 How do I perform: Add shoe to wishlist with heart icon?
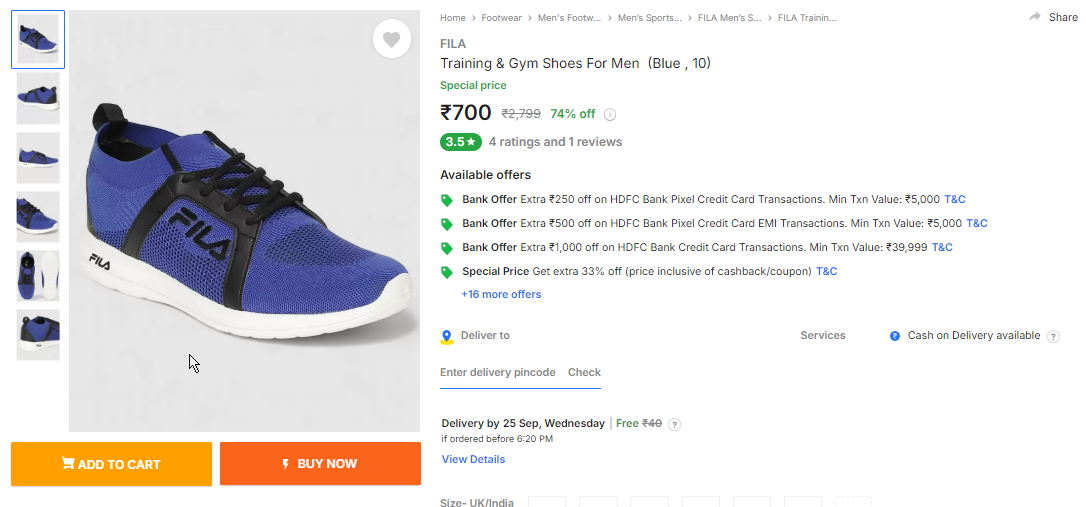click(x=392, y=39)
